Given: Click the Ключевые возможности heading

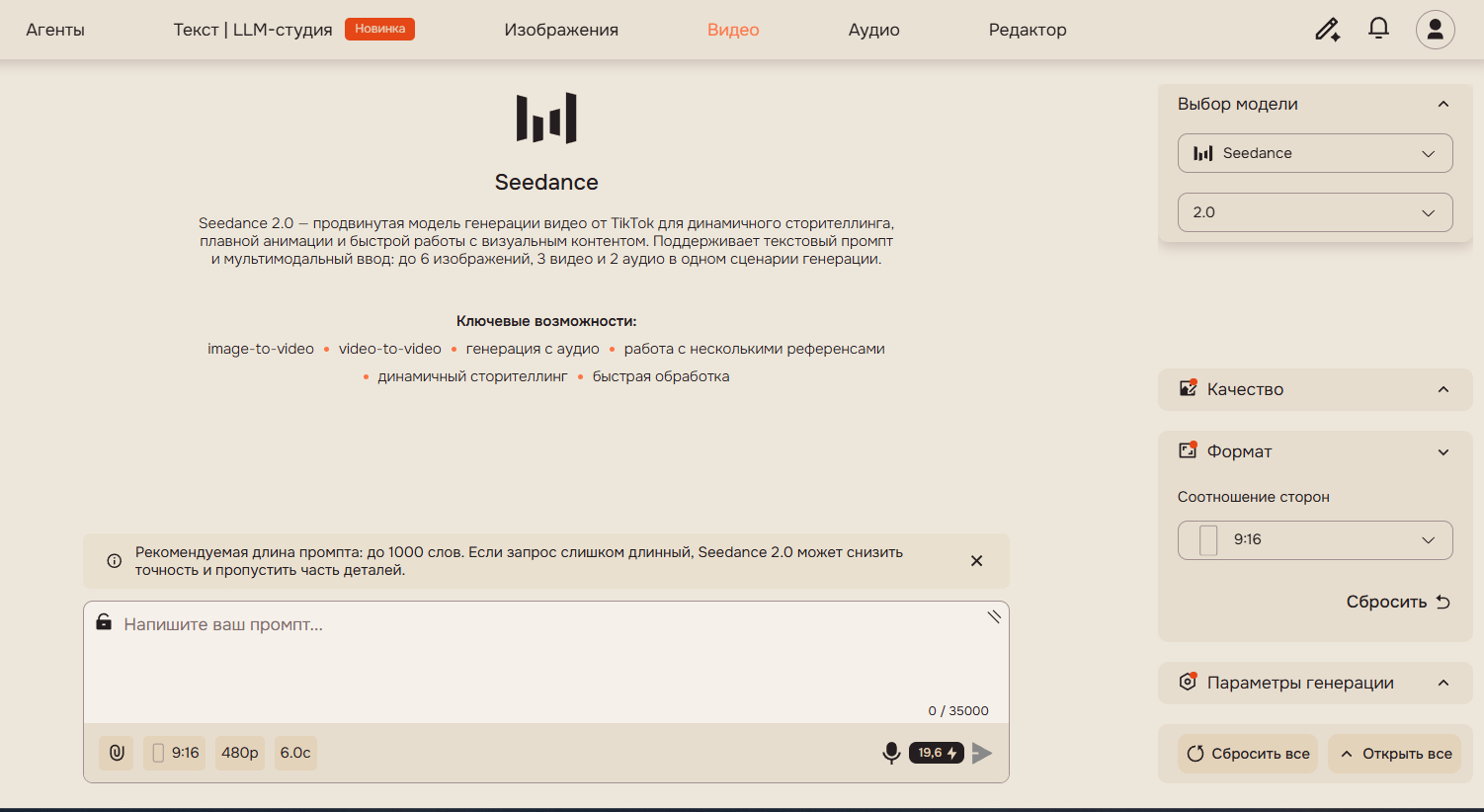Looking at the screenshot, I should pos(546,321).
